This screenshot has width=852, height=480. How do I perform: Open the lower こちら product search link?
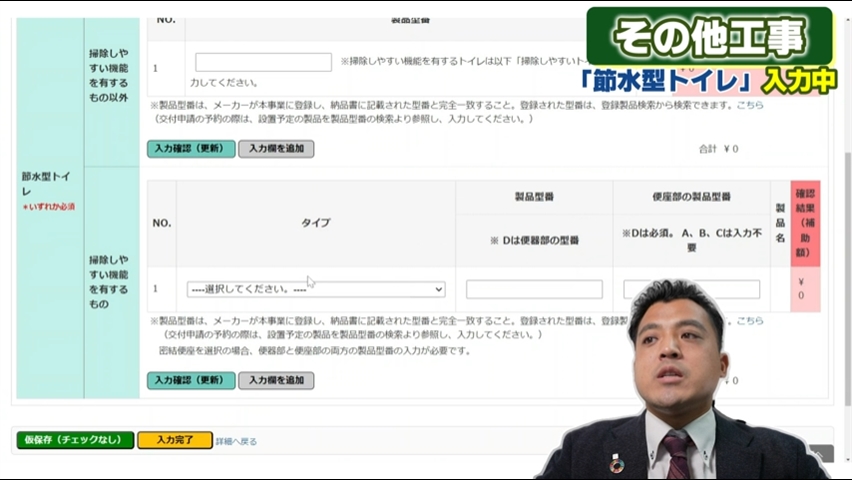pyautogui.click(x=749, y=321)
